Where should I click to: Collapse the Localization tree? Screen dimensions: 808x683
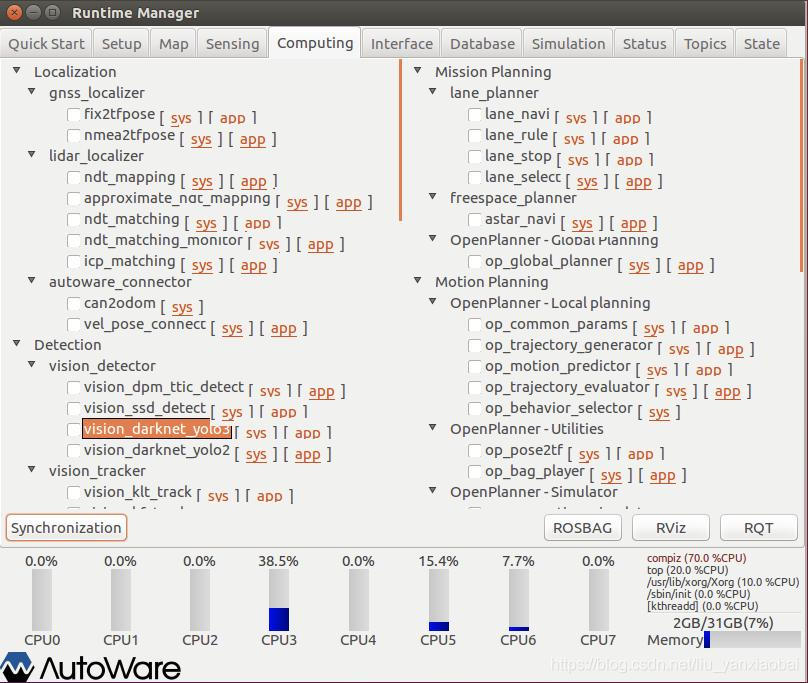point(16,71)
